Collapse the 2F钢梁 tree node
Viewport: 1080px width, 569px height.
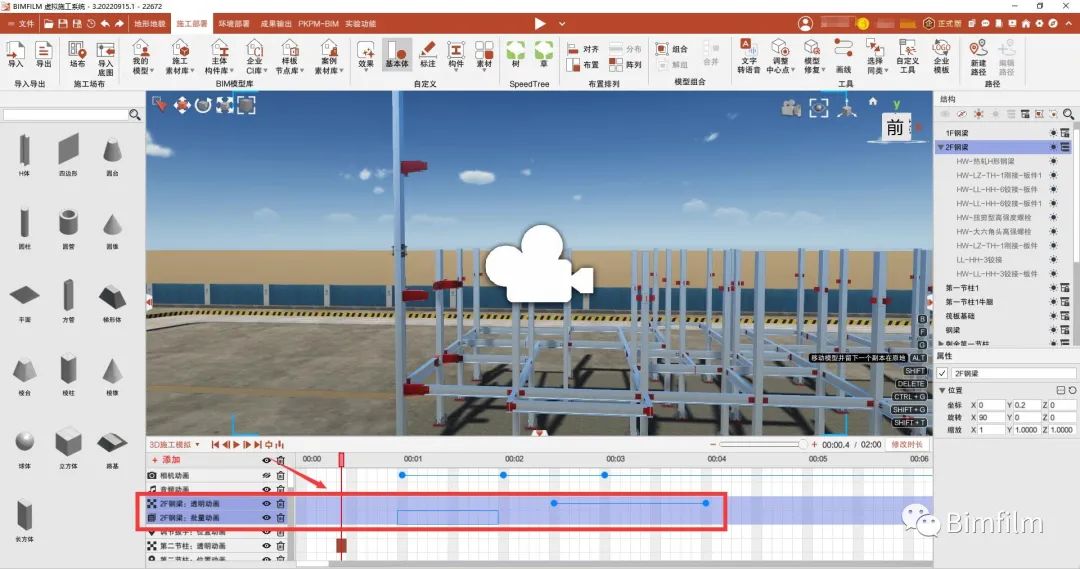tap(941, 147)
